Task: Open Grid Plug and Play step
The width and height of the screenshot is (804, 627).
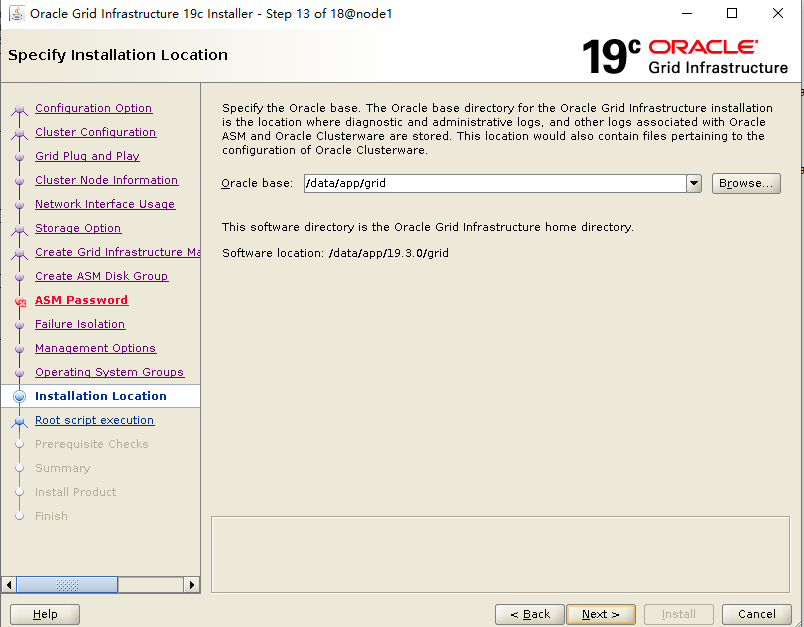Action: coord(87,156)
